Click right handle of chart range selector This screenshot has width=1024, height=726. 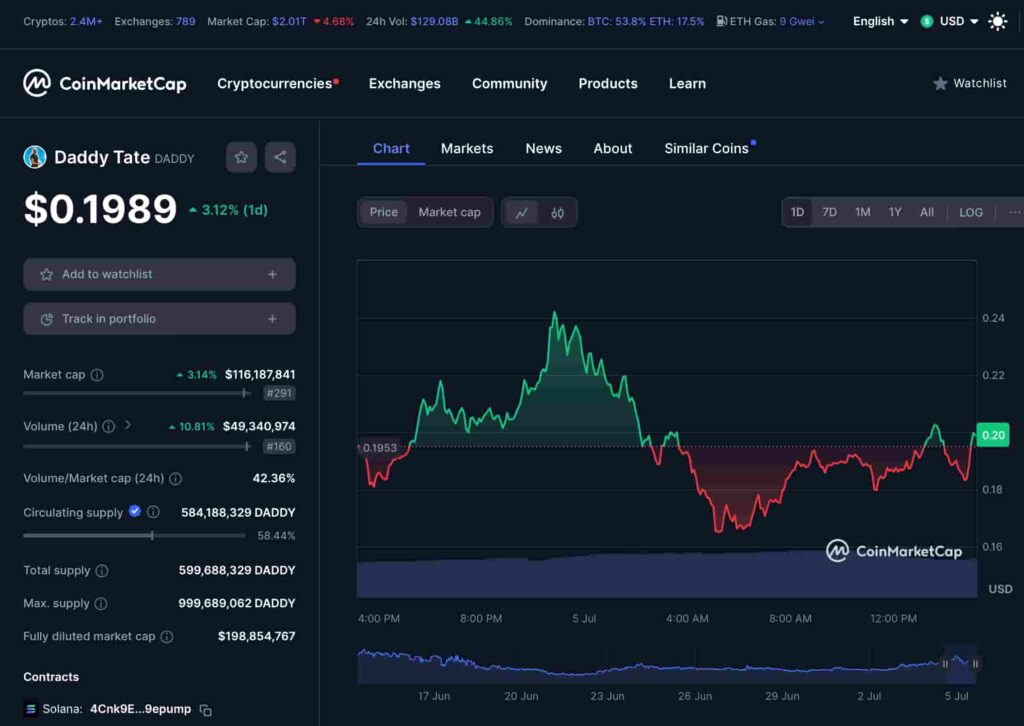975,664
